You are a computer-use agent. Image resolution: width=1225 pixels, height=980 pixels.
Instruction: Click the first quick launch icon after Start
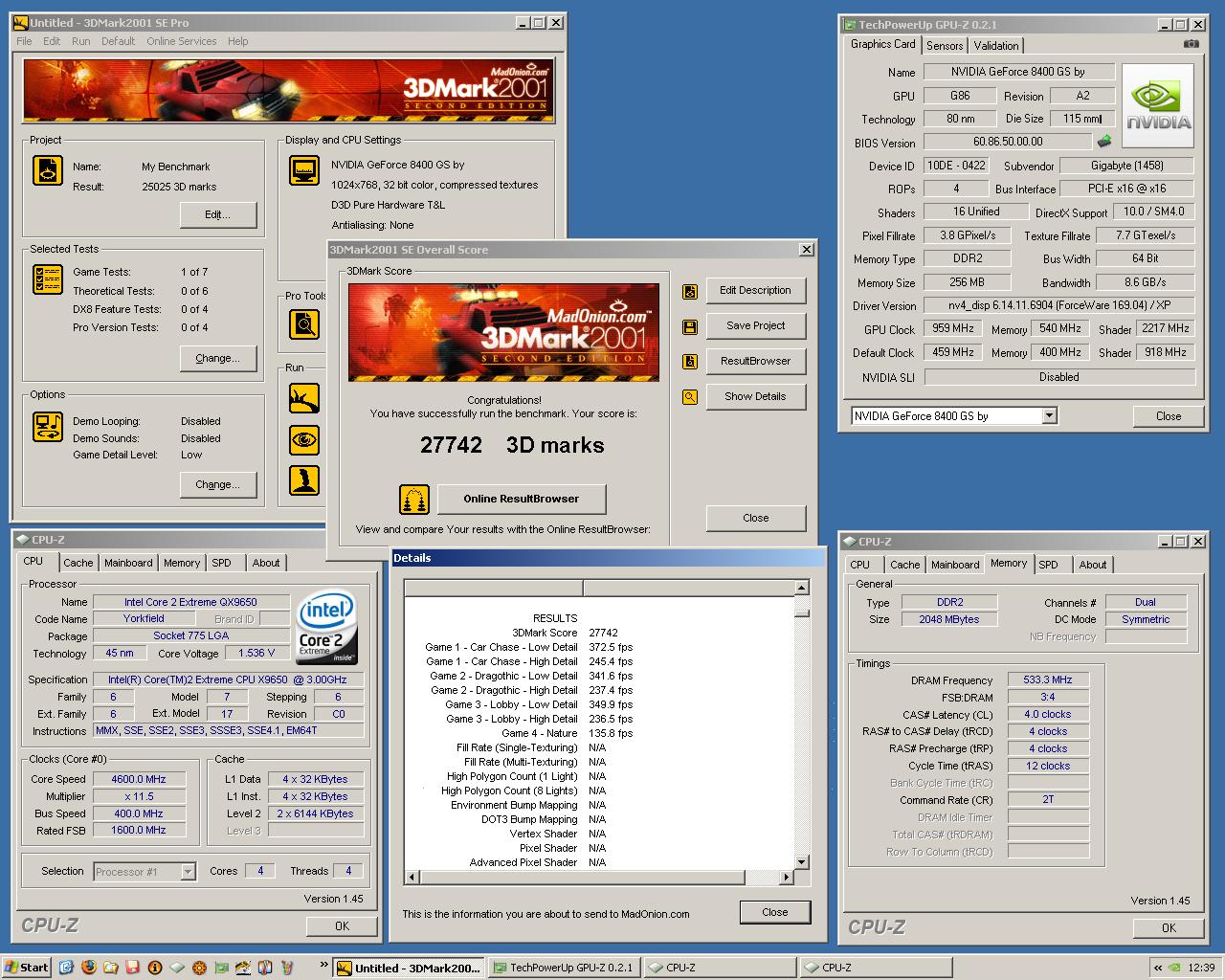pos(66,968)
